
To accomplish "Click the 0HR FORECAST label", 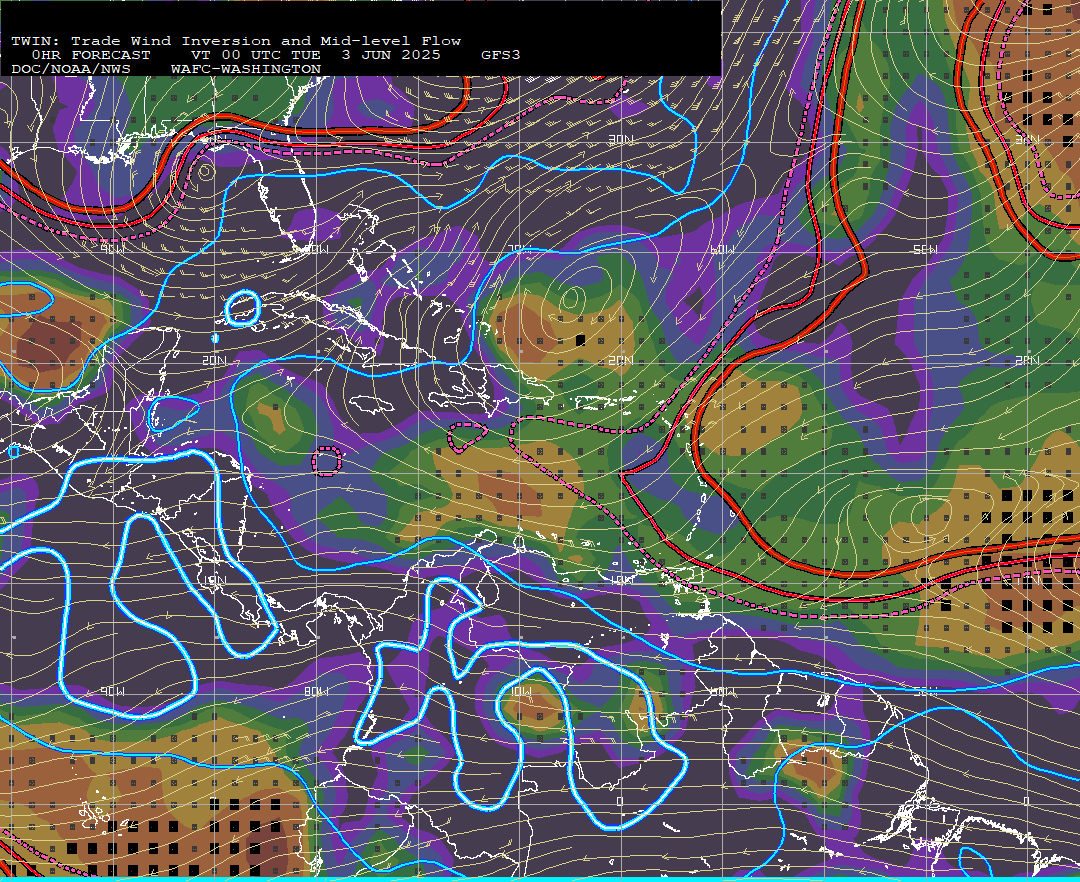I will (x=91, y=55).
